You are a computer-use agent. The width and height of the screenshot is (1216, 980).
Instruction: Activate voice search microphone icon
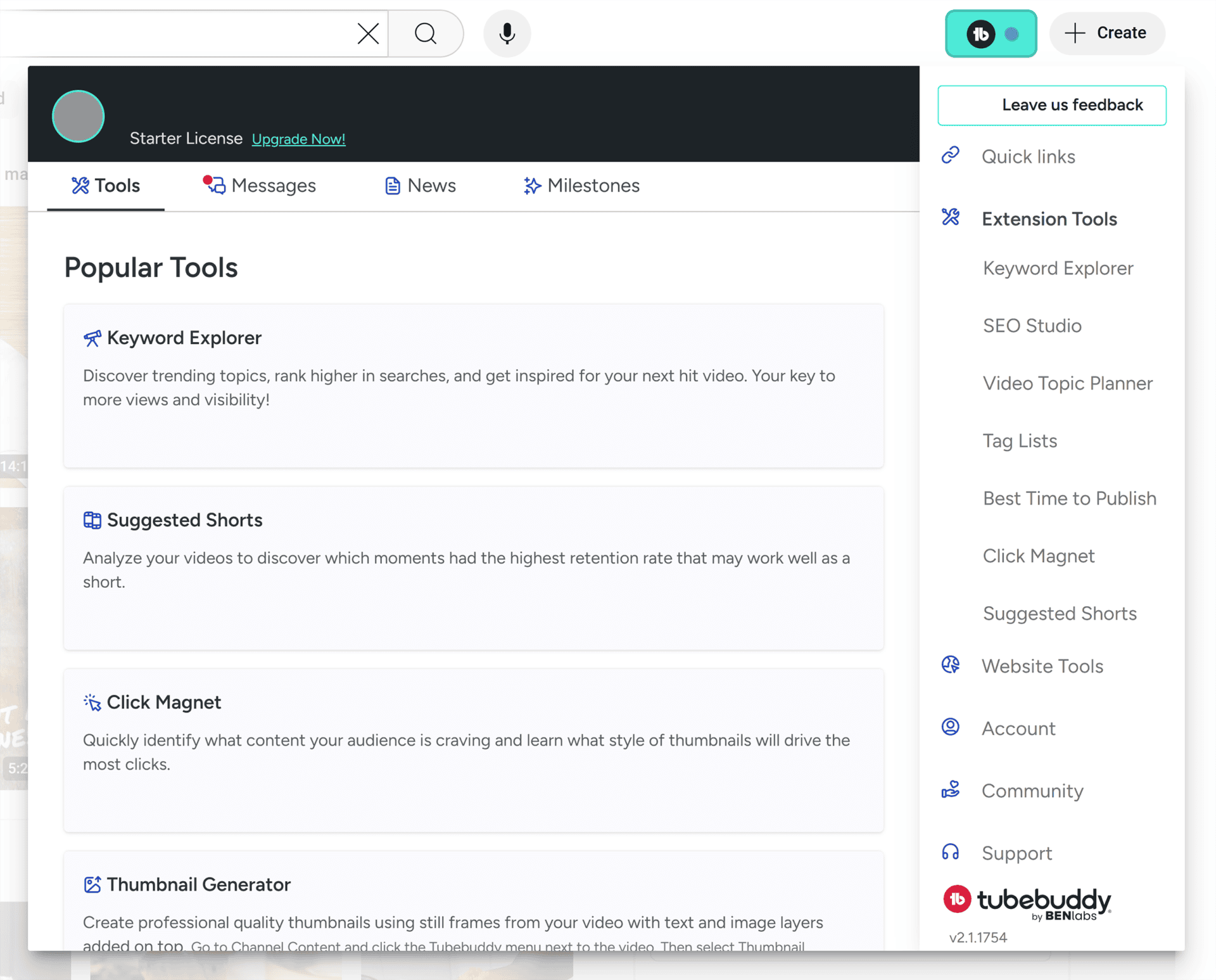pos(507,34)
